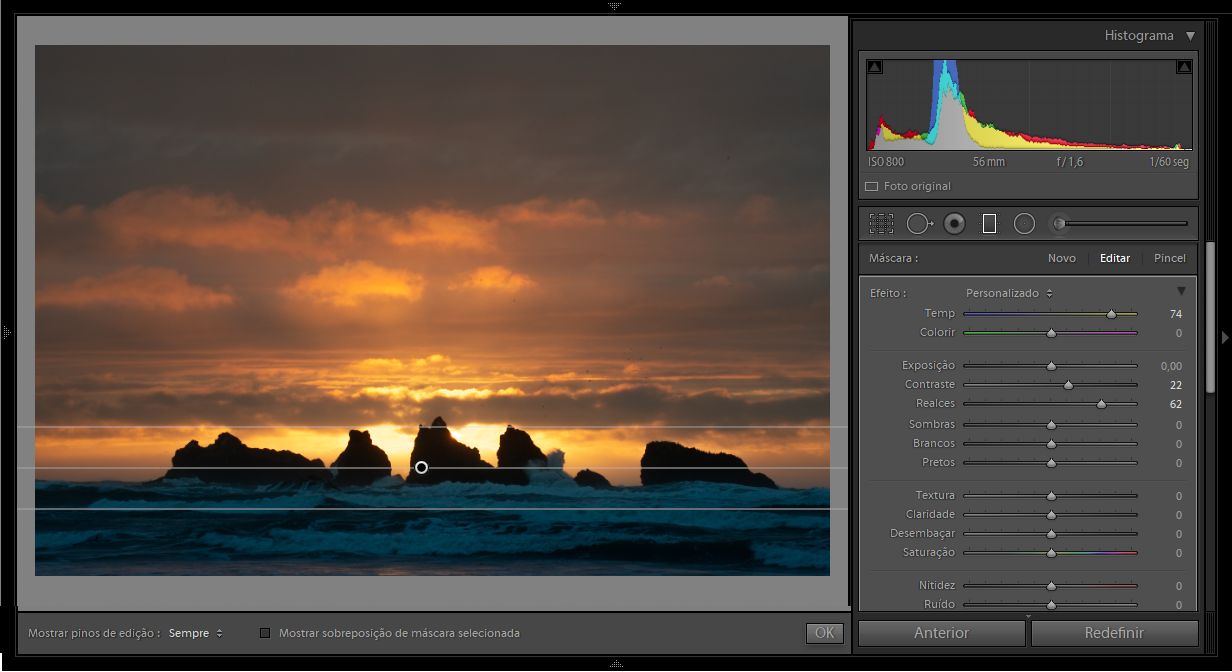This screenshot has height=672, width=1232.
Task: Click the graduated filter edit pin
Action: (x=421, y=468)
